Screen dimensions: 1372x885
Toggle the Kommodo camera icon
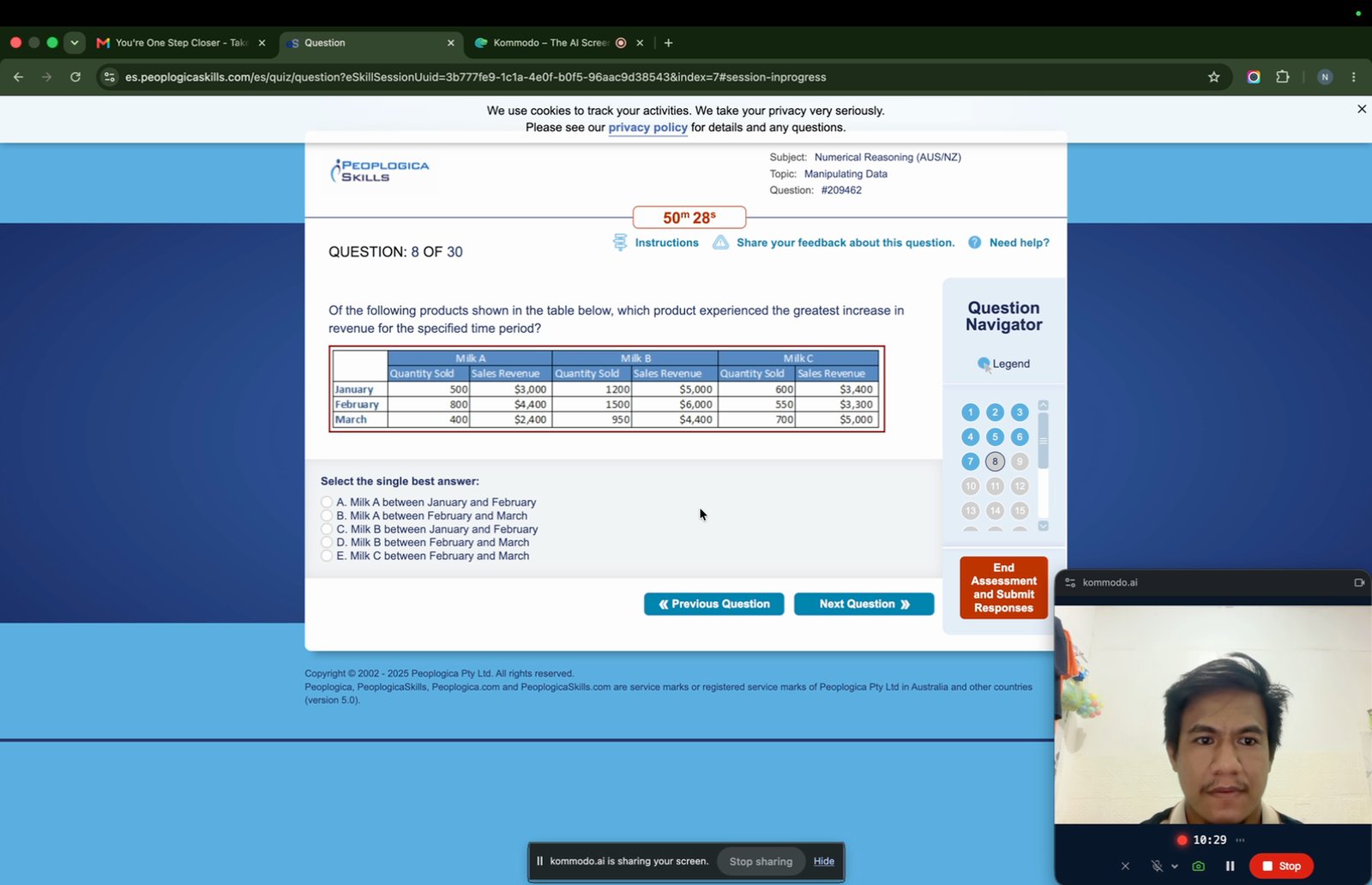click(1198, 866)
